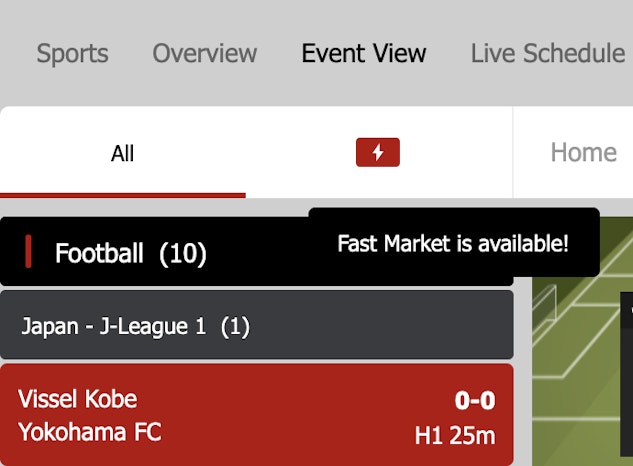The image size is (633, 466).
Task: Click the Fast Market lightning bolt icon
Action: pyautogui.click(x=378, y=153)
